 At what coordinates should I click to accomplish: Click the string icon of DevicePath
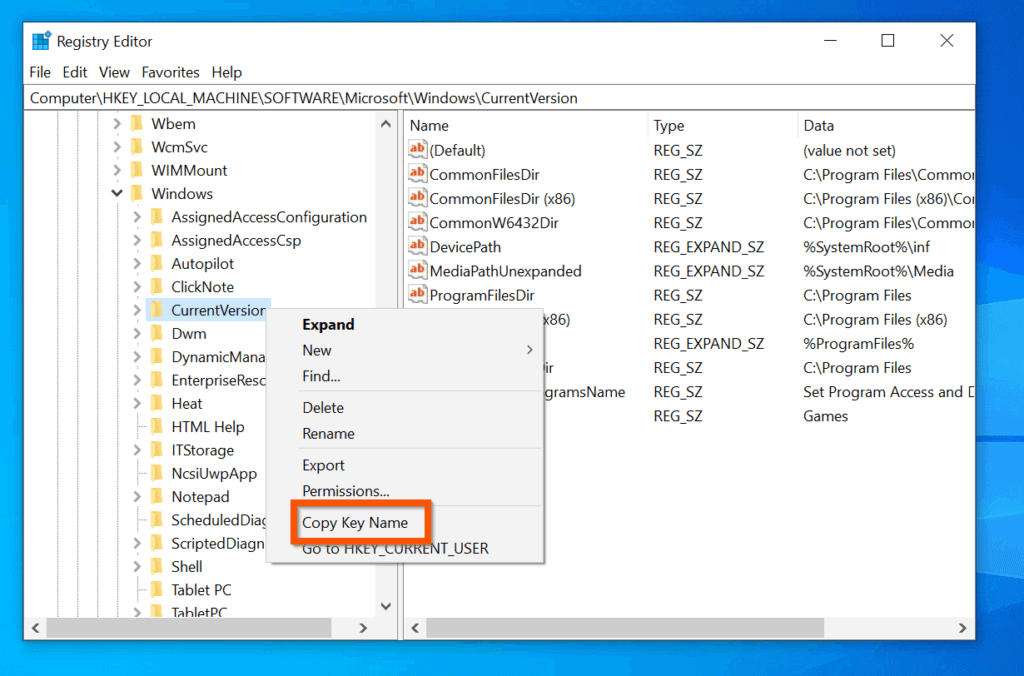coord(417,246)
